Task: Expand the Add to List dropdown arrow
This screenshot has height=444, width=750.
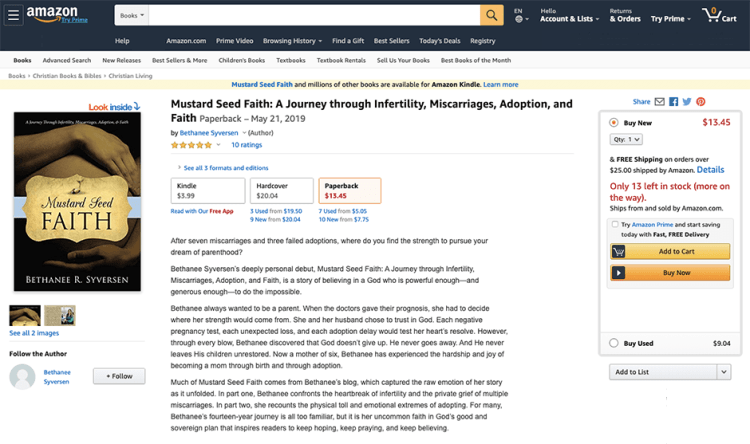Action: coord(724,372)
